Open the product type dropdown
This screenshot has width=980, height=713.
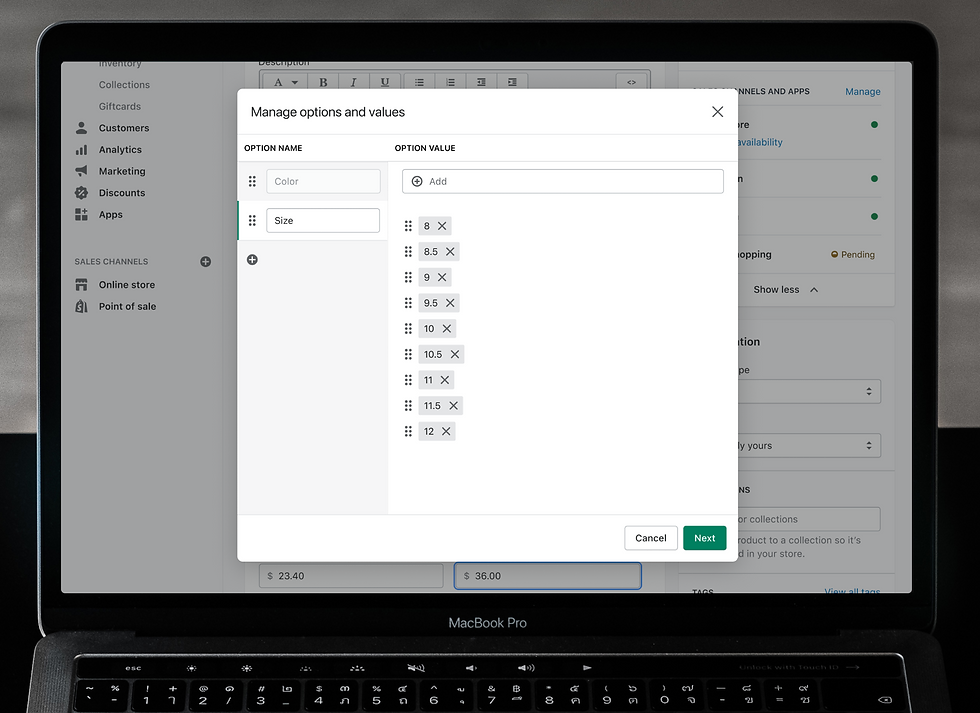(809, 392)
